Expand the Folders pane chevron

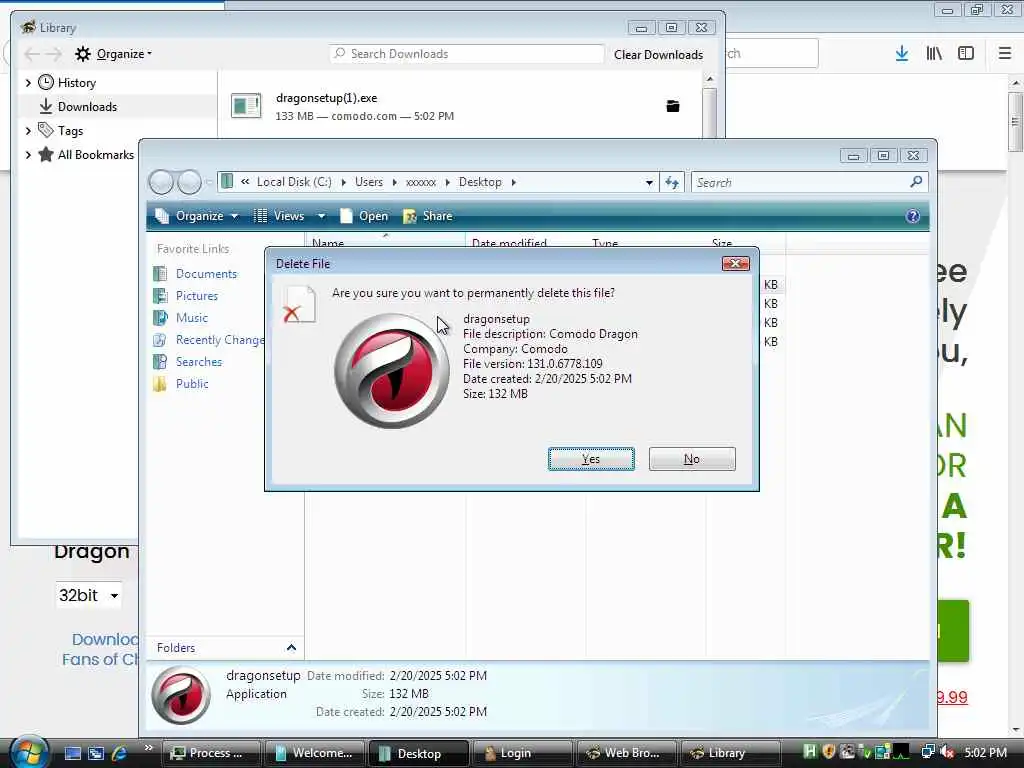[291, 648]
